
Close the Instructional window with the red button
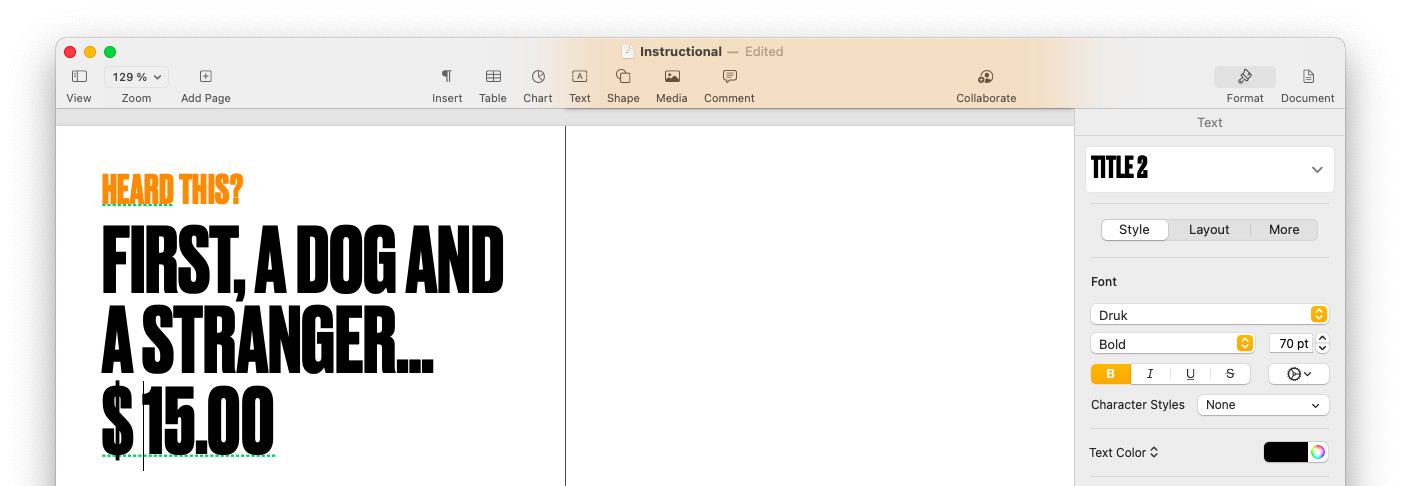70,52
